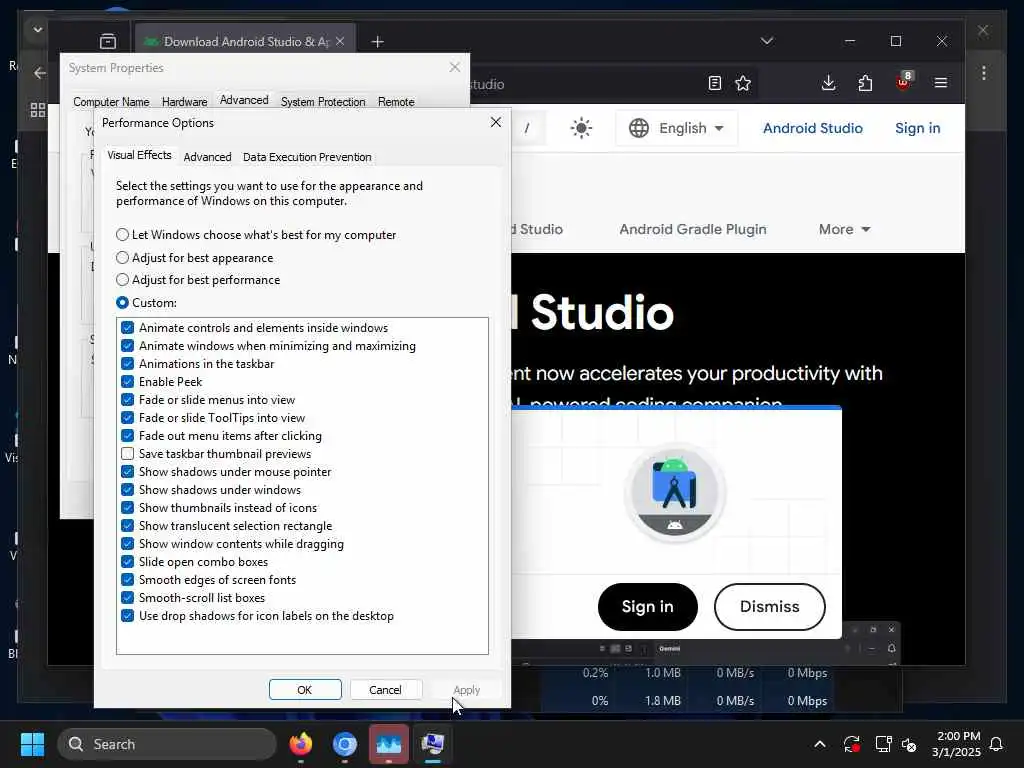
Task: Uncheck Smooth edges of screen fonts
Action: pyautogui.click(x=127, y=580)
